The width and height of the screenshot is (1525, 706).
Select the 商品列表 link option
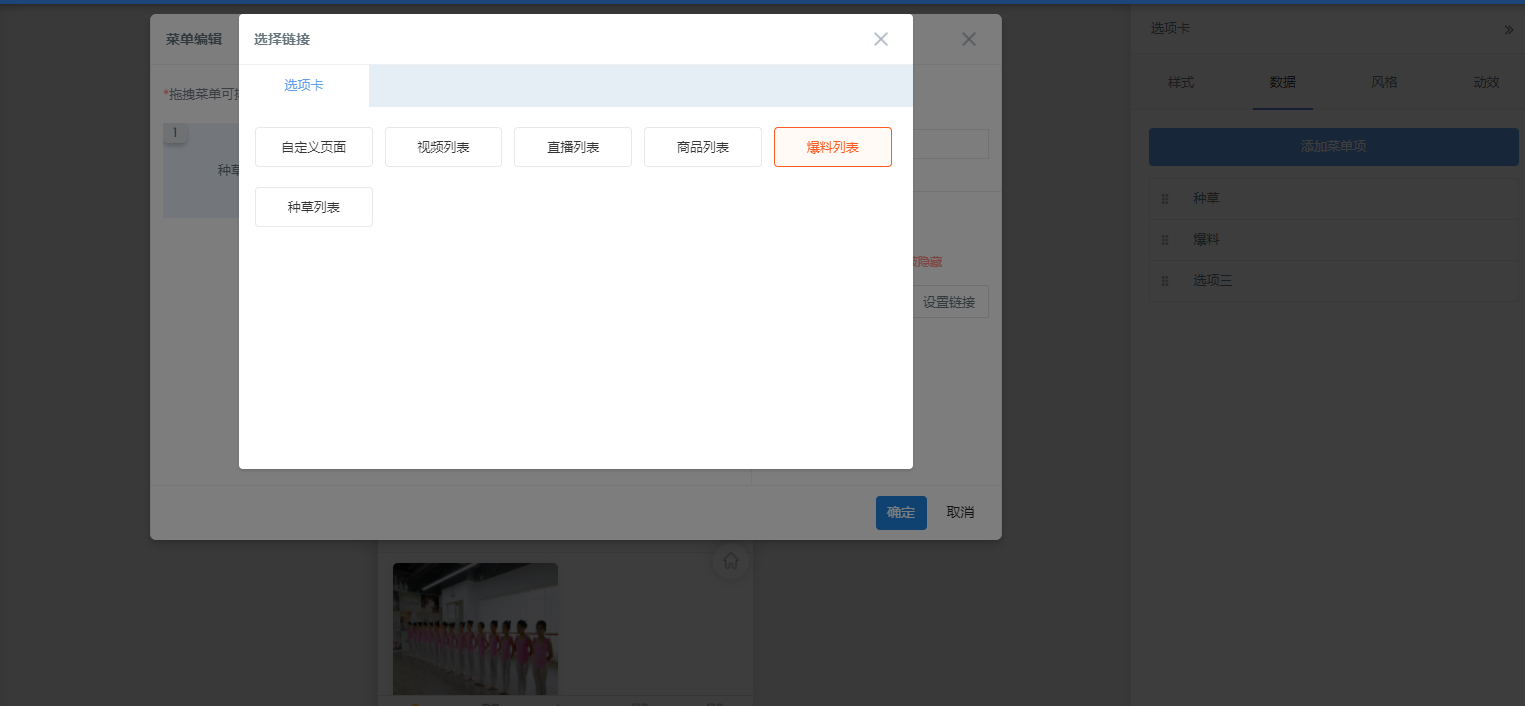[703, 147]
